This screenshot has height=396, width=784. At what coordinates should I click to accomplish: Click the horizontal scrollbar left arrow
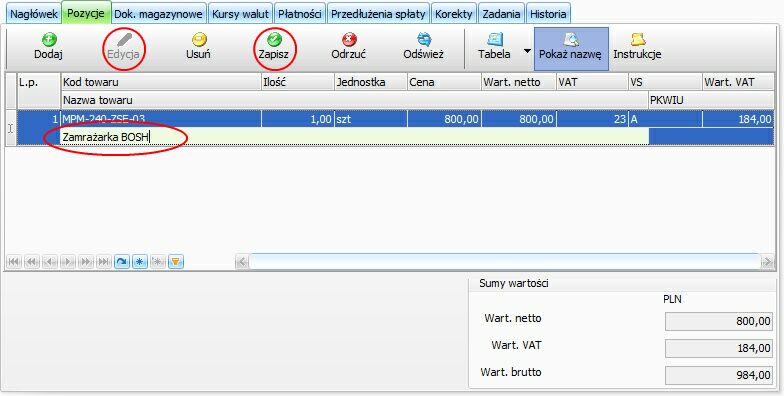pyautogui.click(x=242, y=262)
